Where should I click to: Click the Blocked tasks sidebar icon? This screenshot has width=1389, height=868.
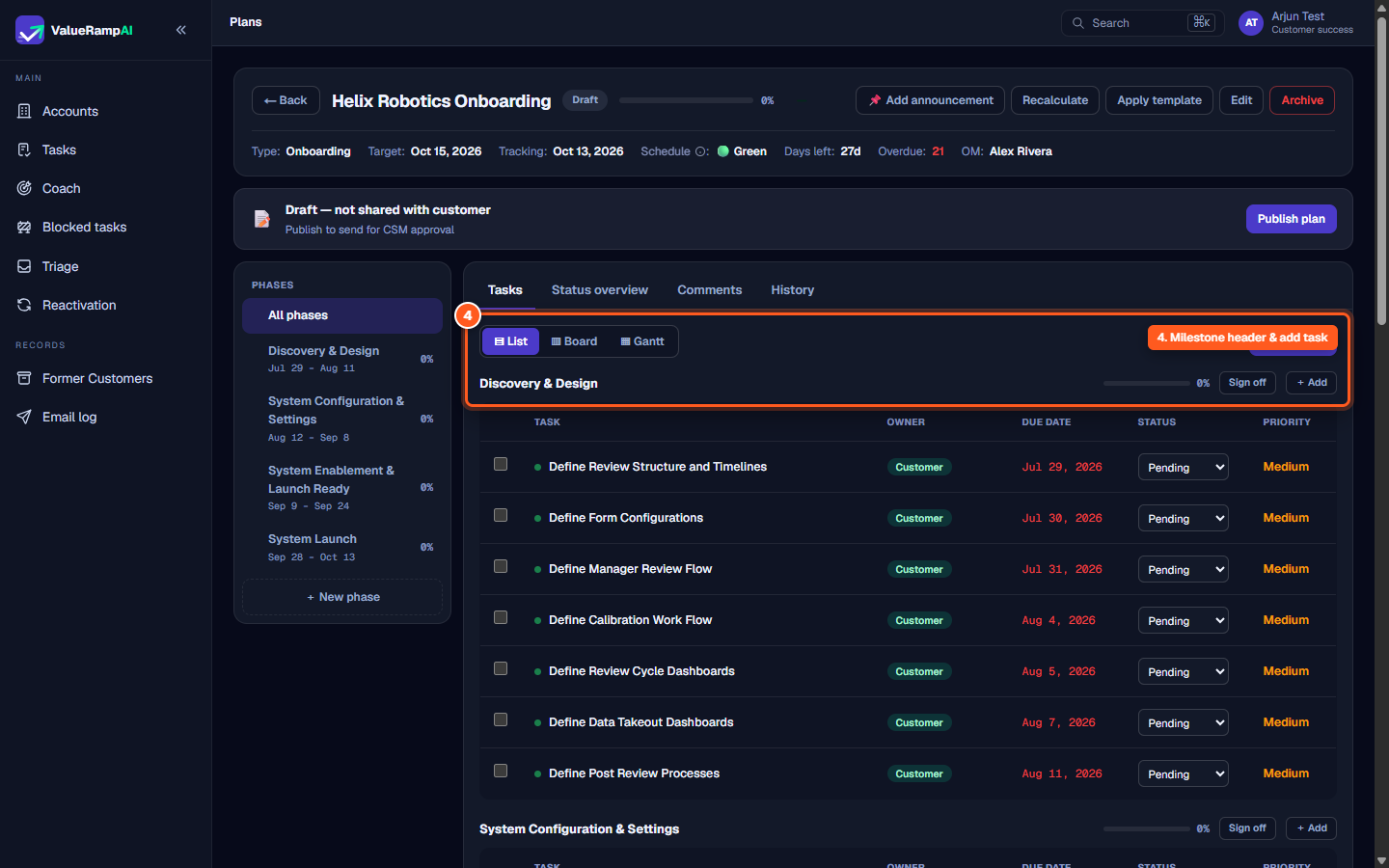point(24,227)
